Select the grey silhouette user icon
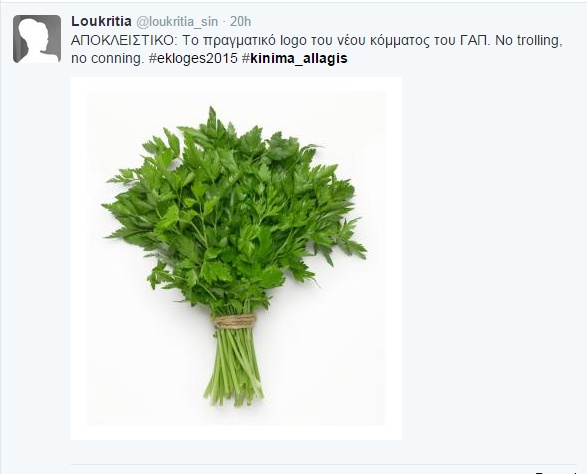 pyautogui.click(x=37, y=39)
